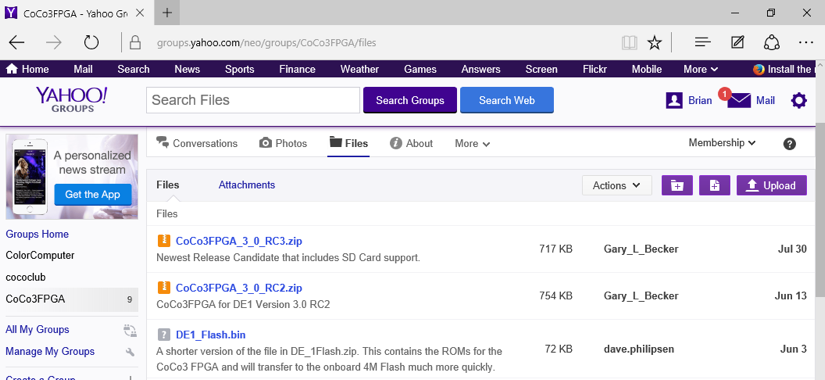
Task: Select the Files group tab
Action: pos(348,143)
